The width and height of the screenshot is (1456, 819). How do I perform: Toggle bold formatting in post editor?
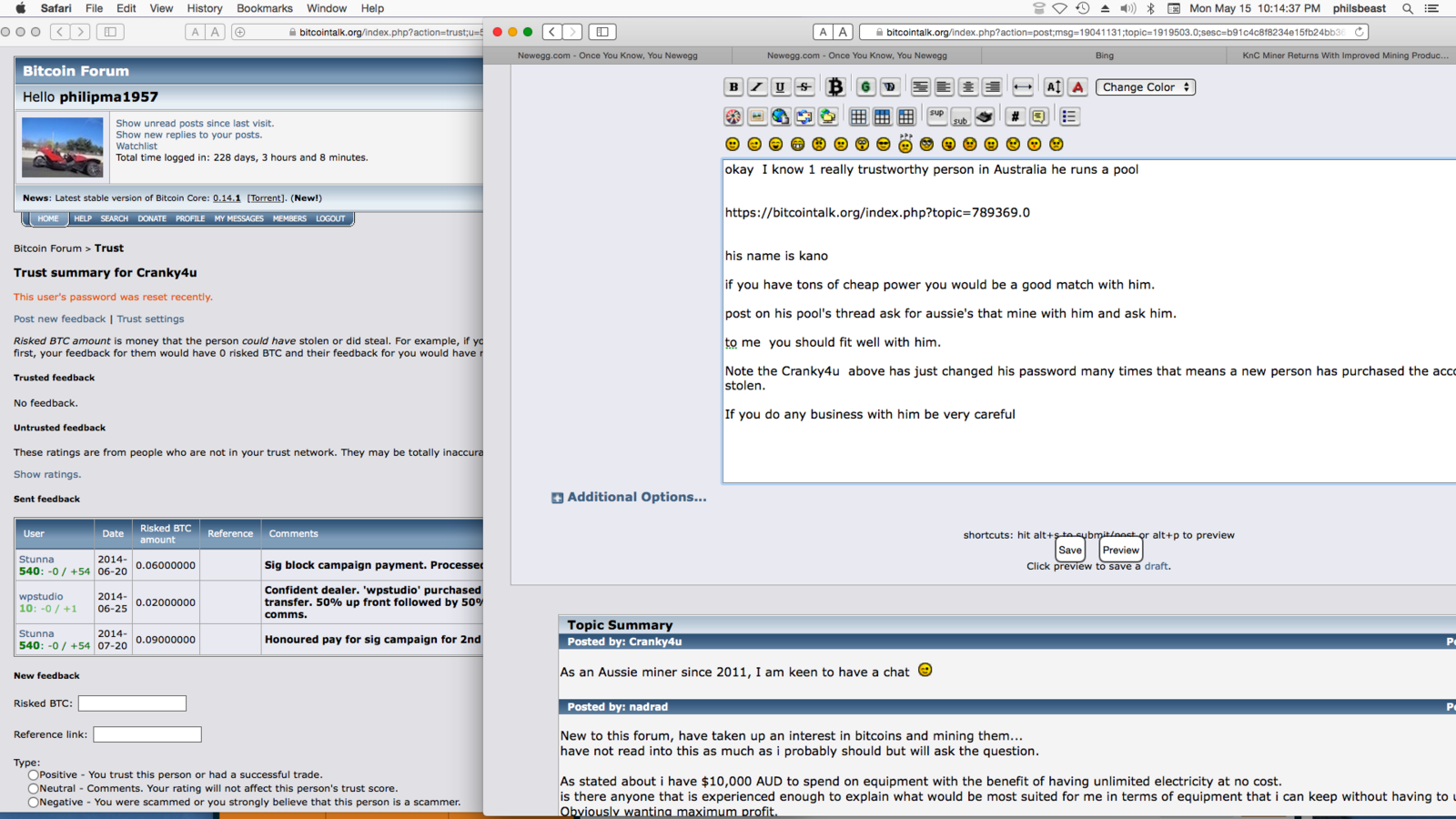pos(733,87)
